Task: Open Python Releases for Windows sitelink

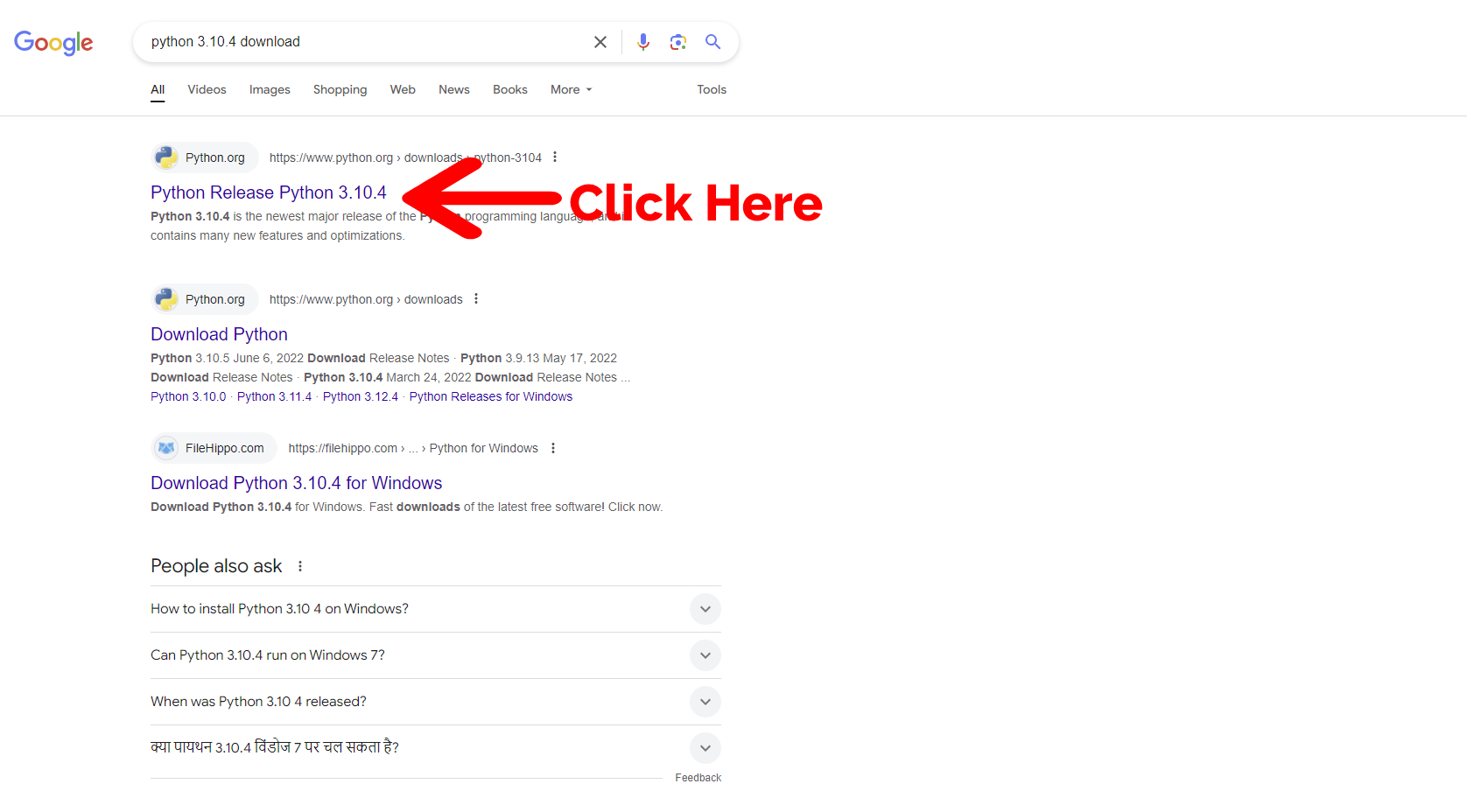Action: click(490, 396)
